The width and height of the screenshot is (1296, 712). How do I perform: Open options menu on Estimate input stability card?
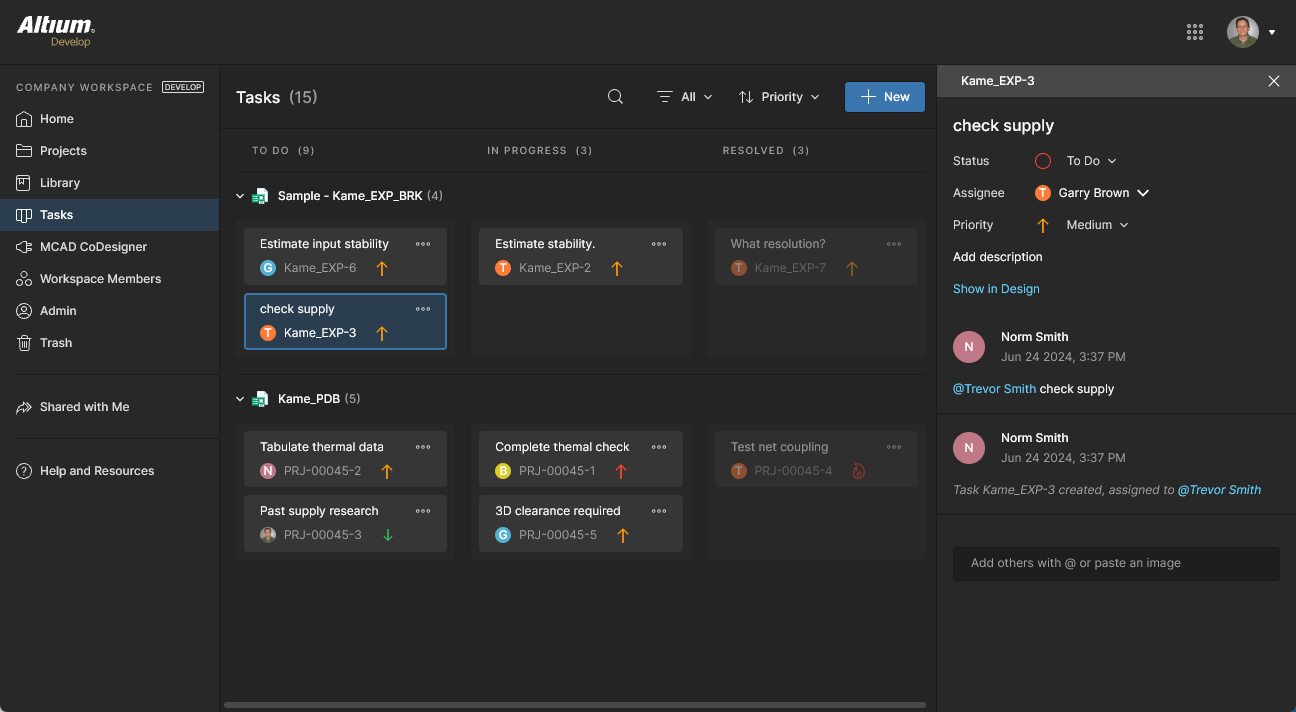coord(423,244)
